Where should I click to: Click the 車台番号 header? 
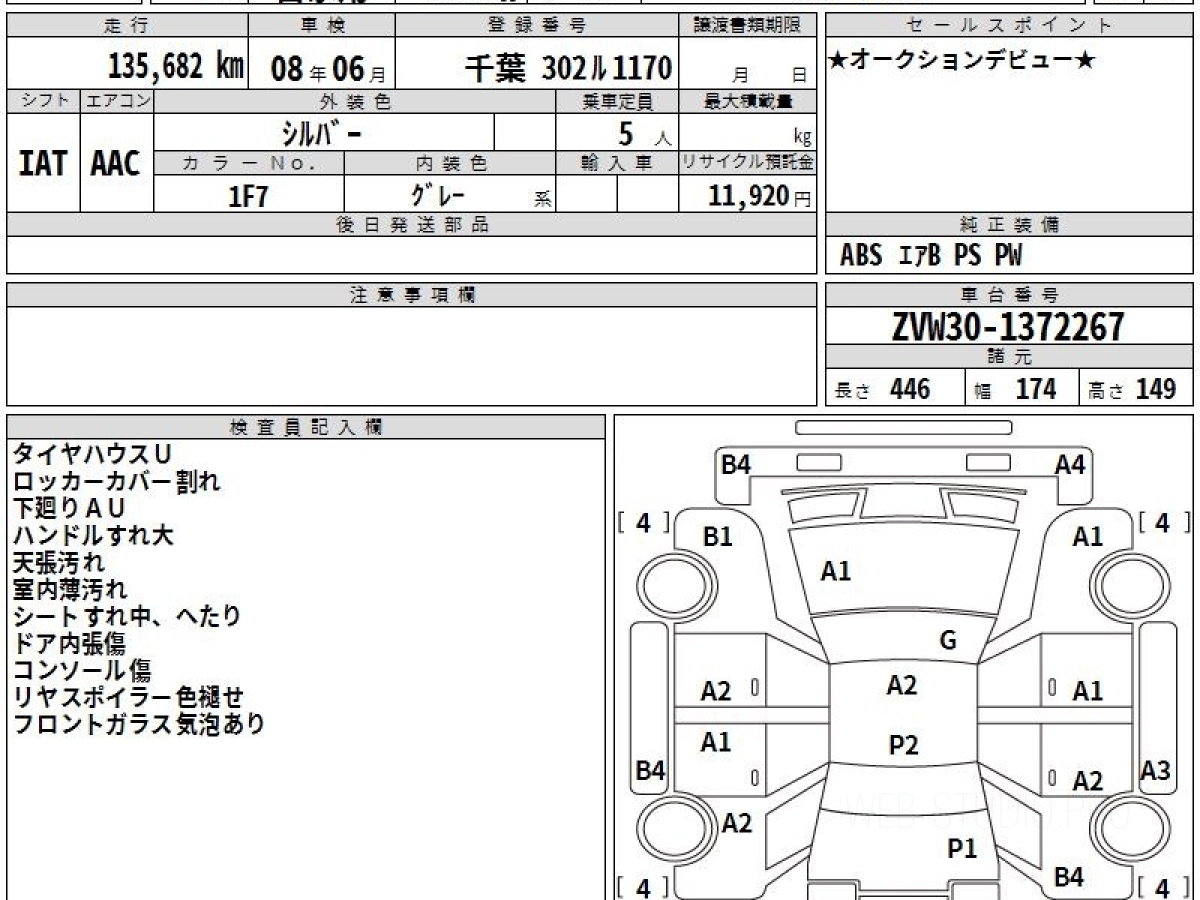(x=1010, y=295)
